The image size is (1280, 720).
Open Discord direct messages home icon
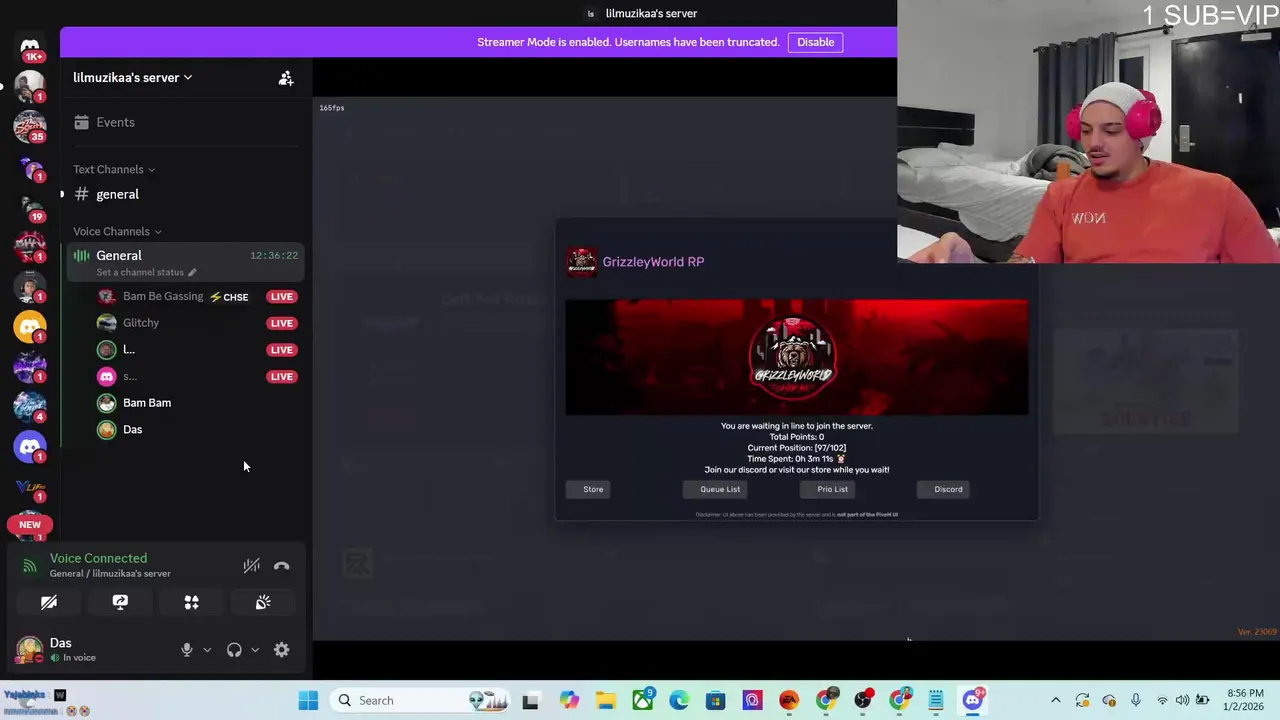30,47
